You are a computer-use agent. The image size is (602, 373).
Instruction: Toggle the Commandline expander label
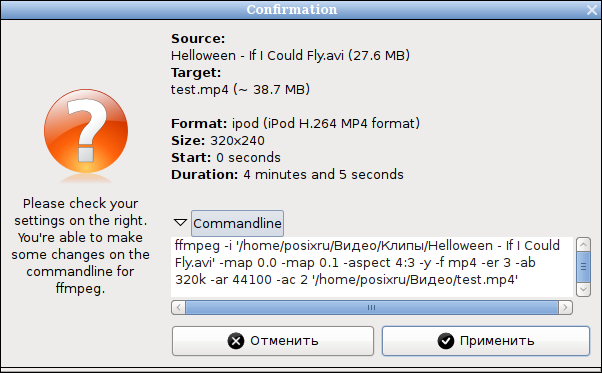click(237, 223)
